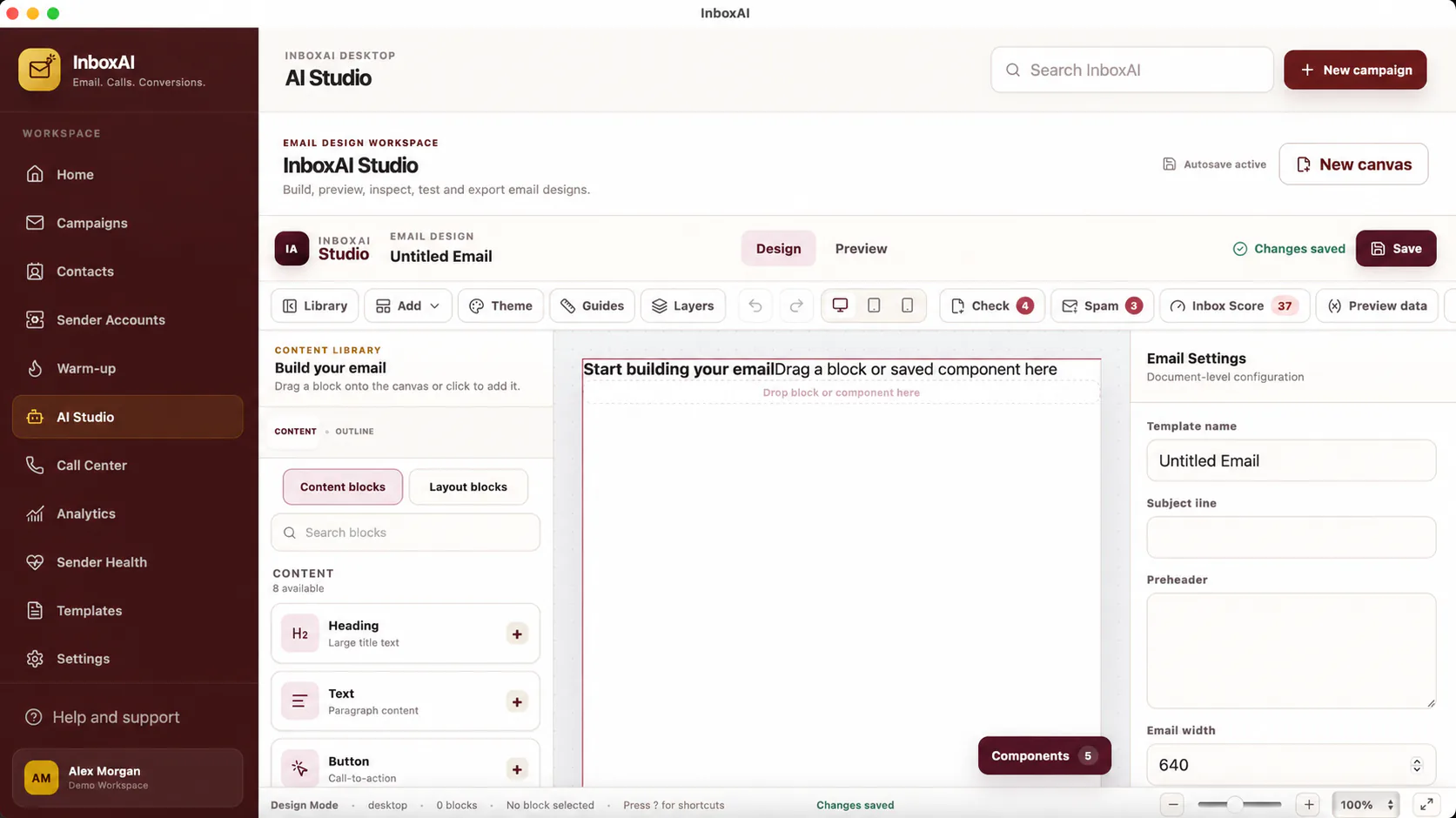The width and height of the screenshot is (1456, 818).
Task: Zoom out with minus button
Action: [1173, 805]
